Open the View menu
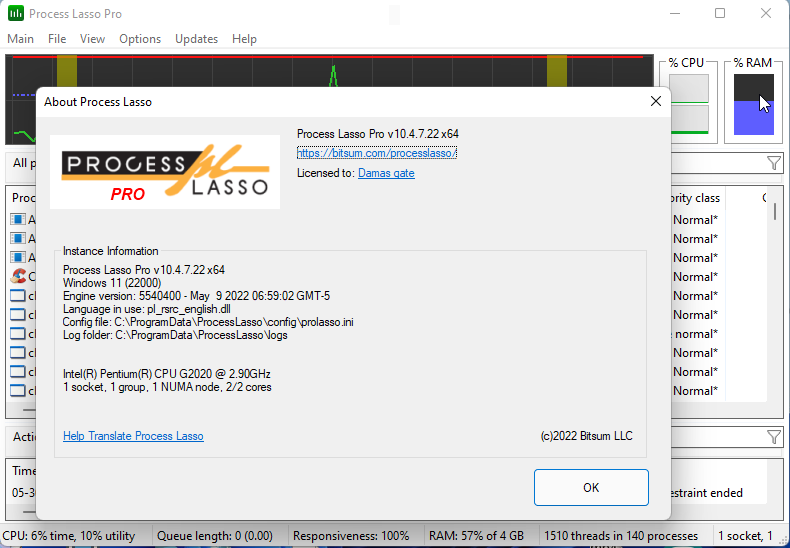790x548 pixels. (92, 39)
